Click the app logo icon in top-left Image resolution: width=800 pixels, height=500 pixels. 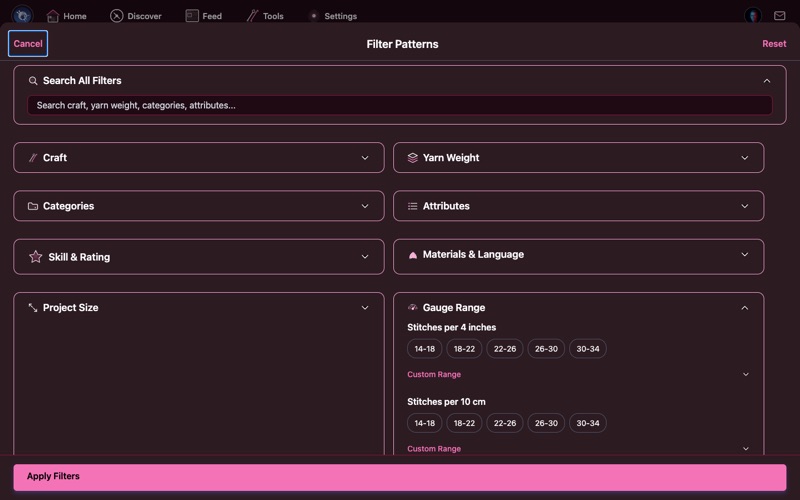[x=22, y=16]
